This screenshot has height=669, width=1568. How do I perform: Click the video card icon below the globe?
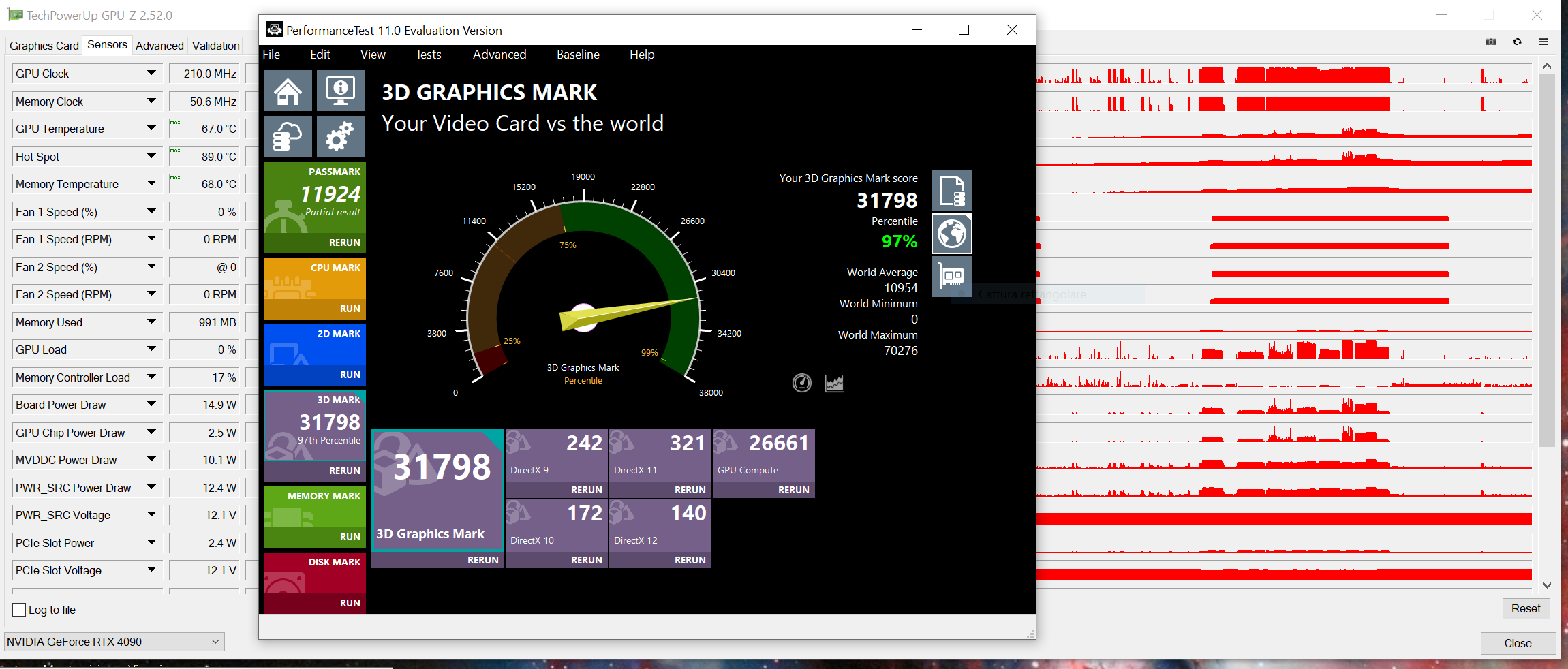[x=951, y=276]
